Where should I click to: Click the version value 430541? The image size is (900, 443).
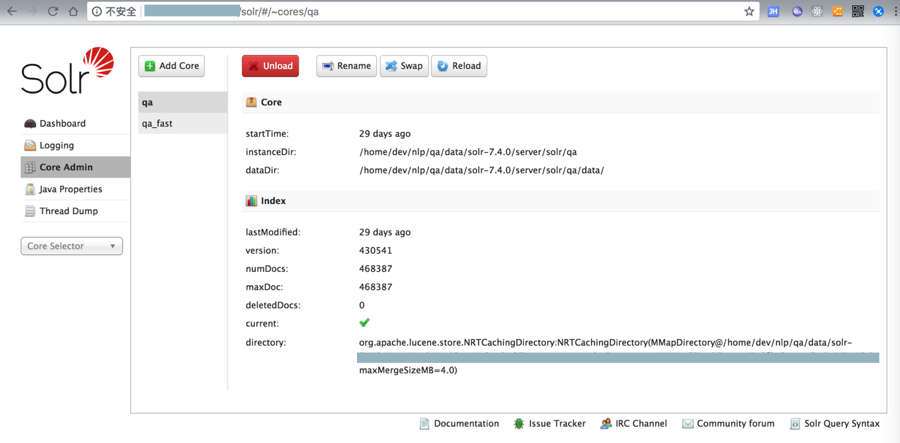(x=376, y=251)
